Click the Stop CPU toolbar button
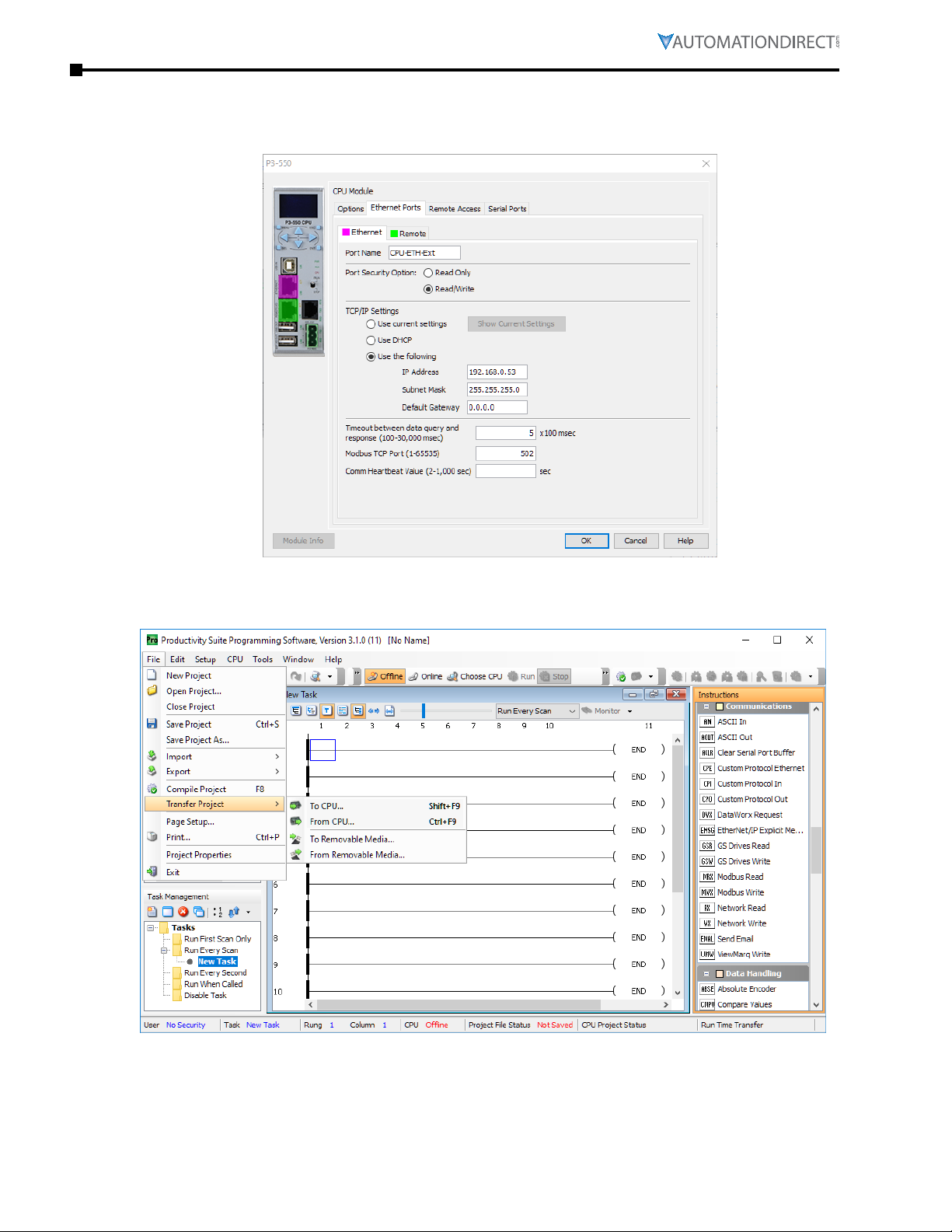 [x=555, y=676]
